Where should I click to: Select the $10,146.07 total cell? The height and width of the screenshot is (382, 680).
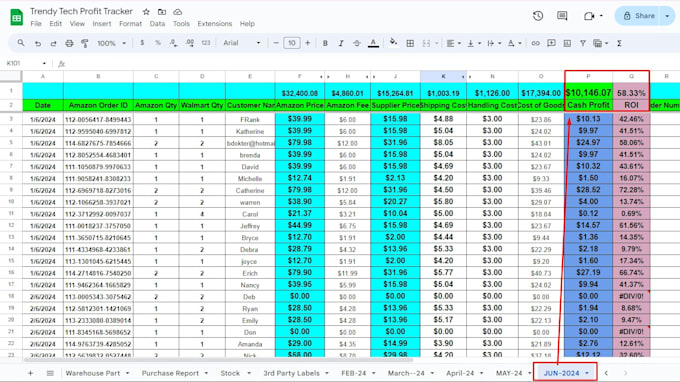point(588,93)
